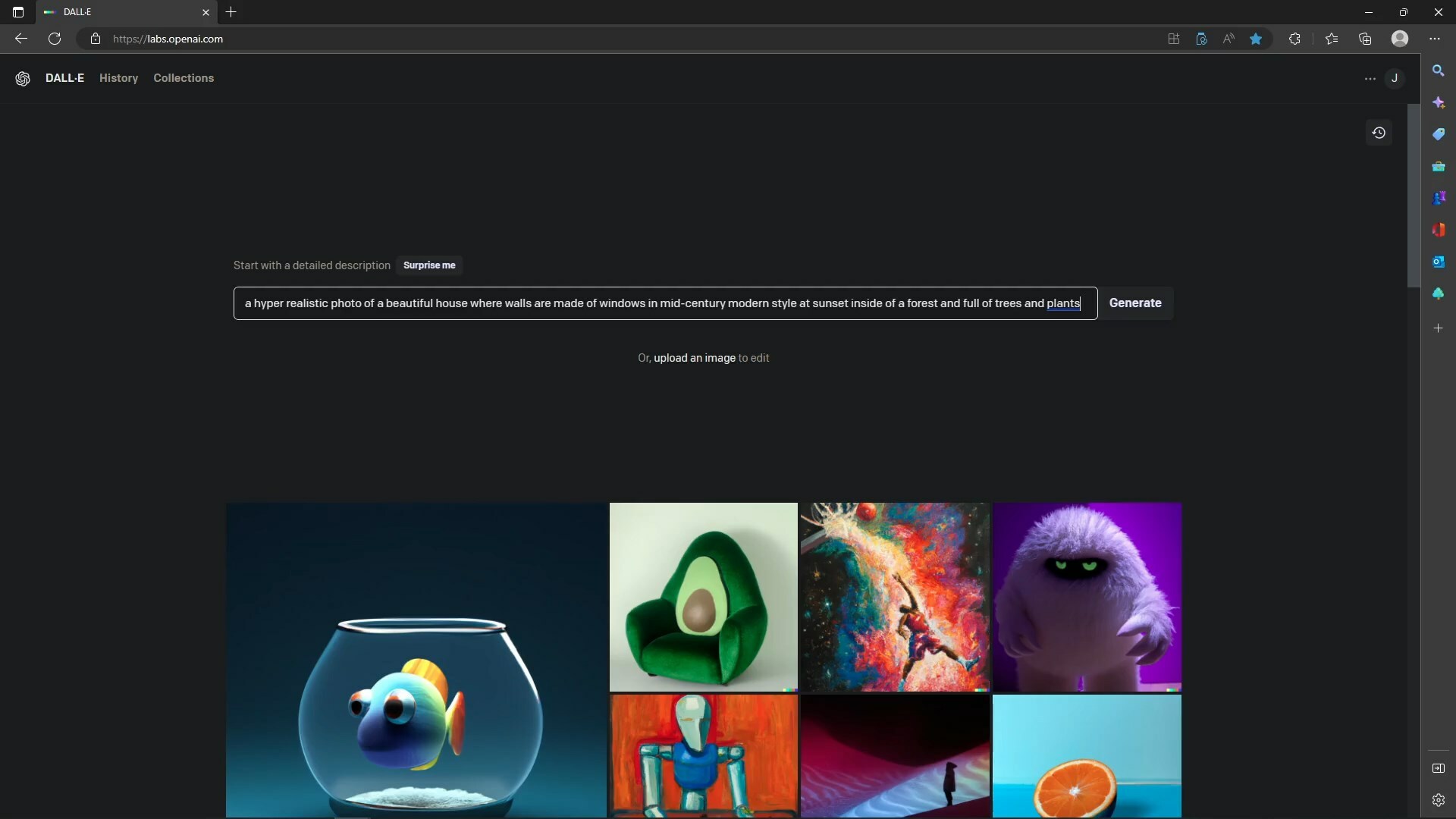The height and width of the screenshot is (819, 1456).
Task: Open the DALL·E home link
Action: (x=64, y=78)
